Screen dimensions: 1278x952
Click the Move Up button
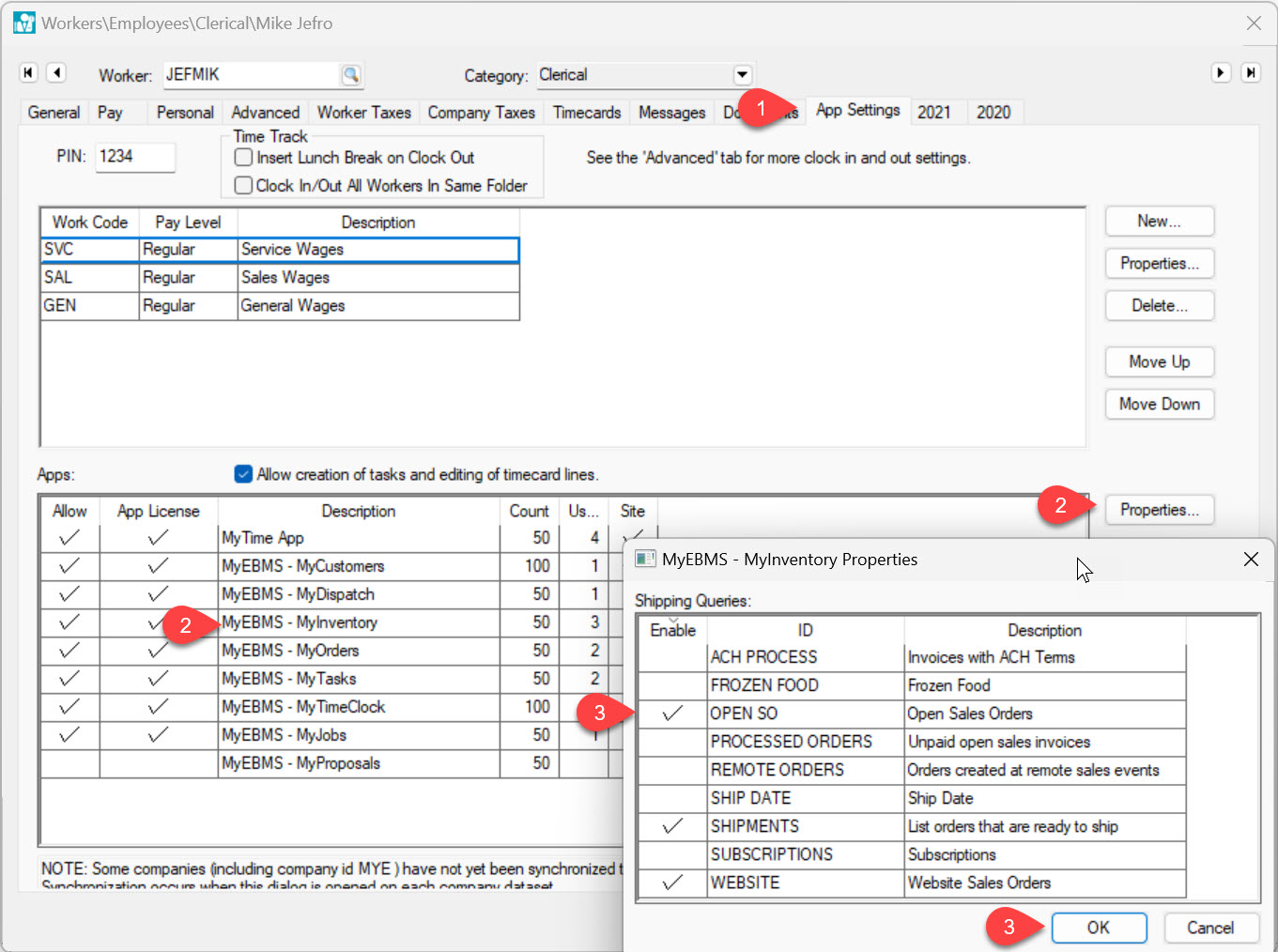[x=1160, y=361]
